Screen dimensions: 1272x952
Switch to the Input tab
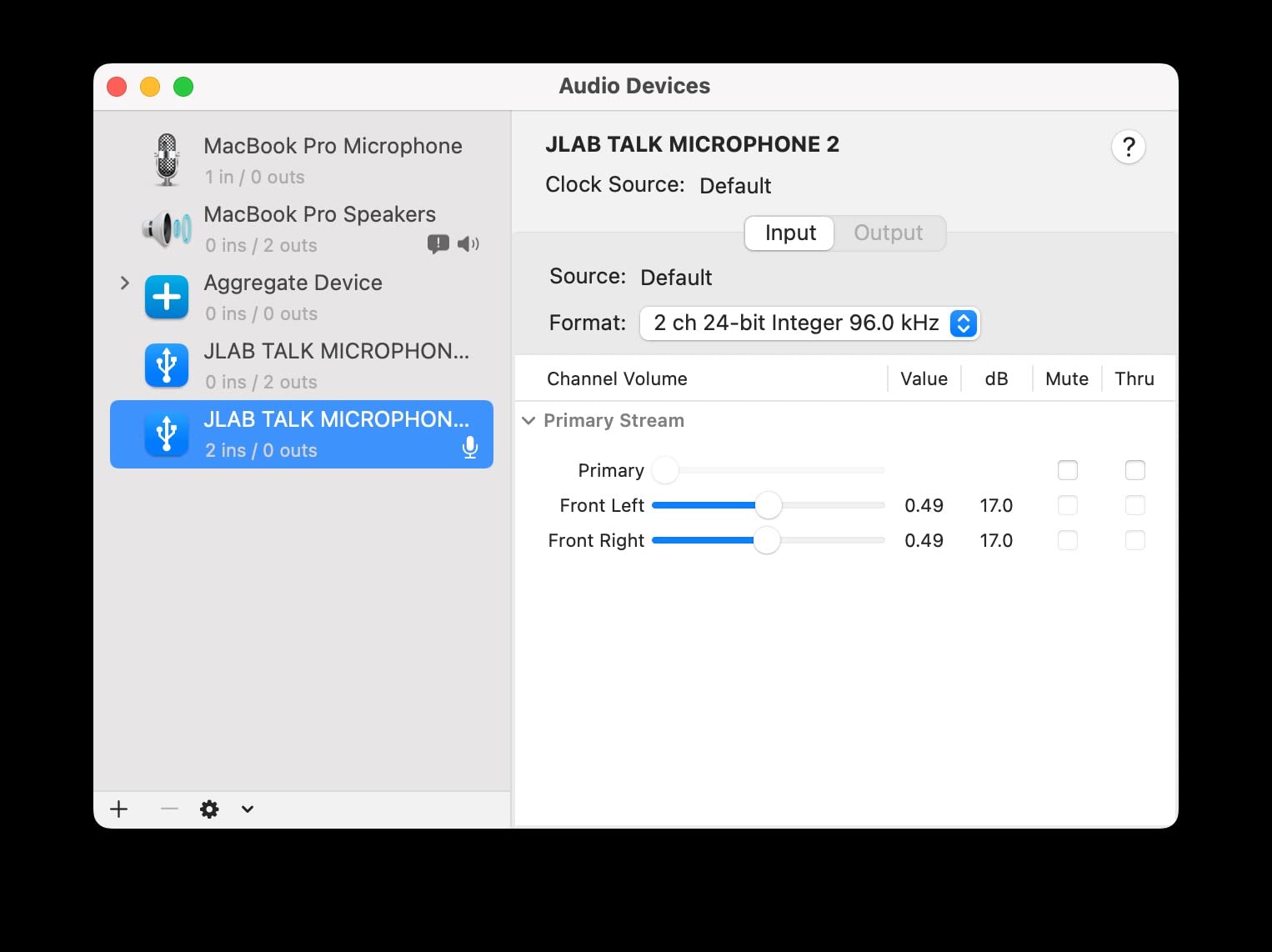790,233
